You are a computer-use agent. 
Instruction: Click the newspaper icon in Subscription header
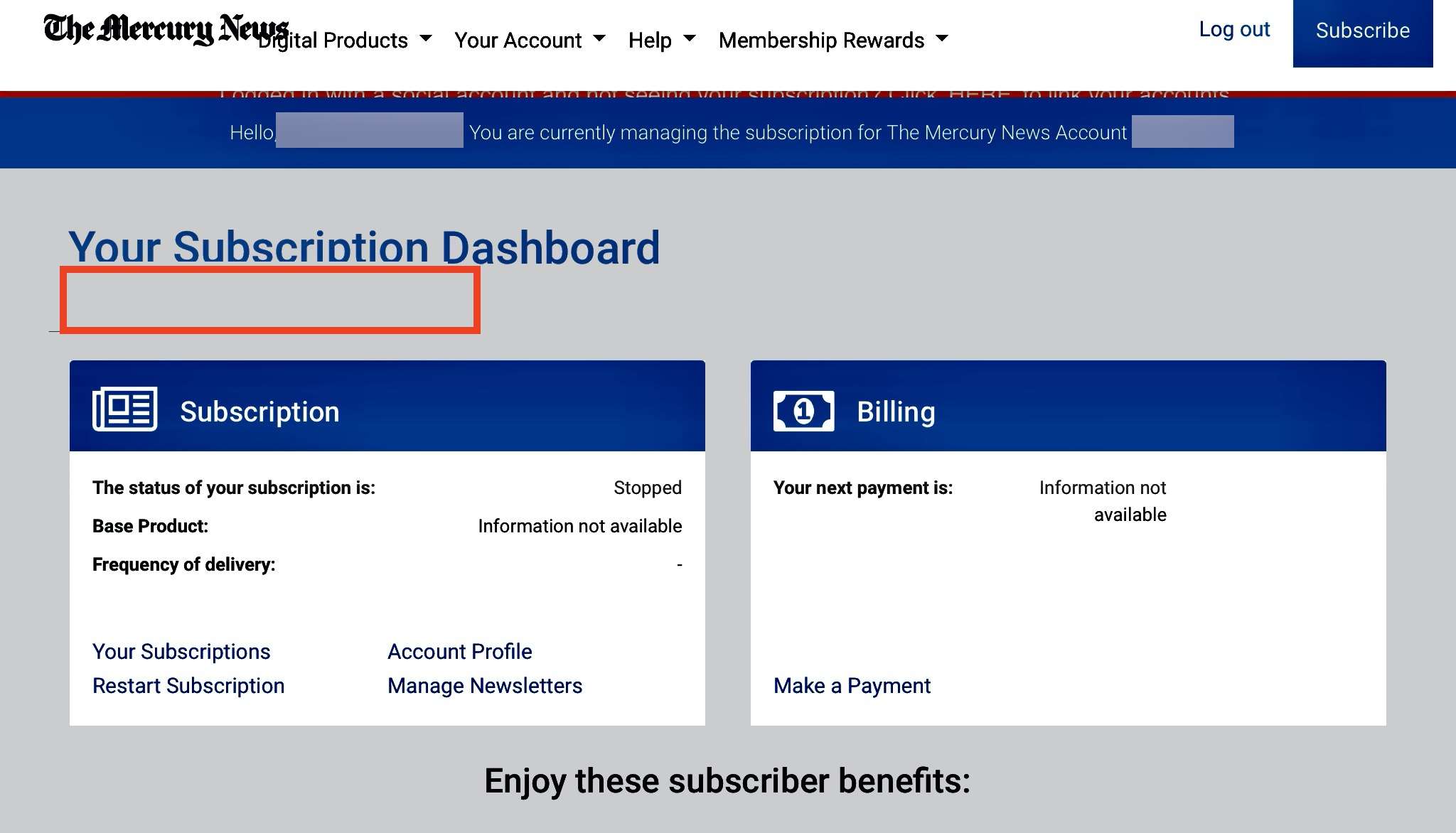point(124,409)
